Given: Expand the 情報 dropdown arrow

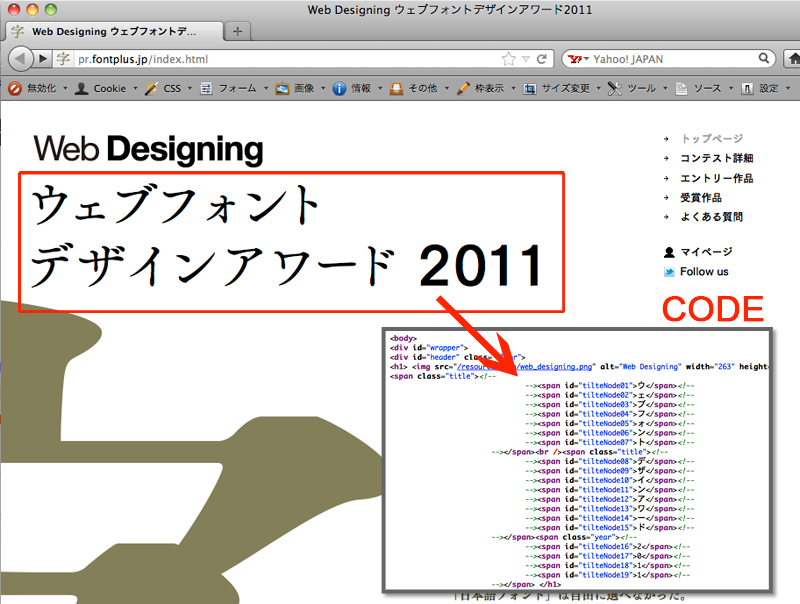Looking at the screenshot, I should click(380, 89).
